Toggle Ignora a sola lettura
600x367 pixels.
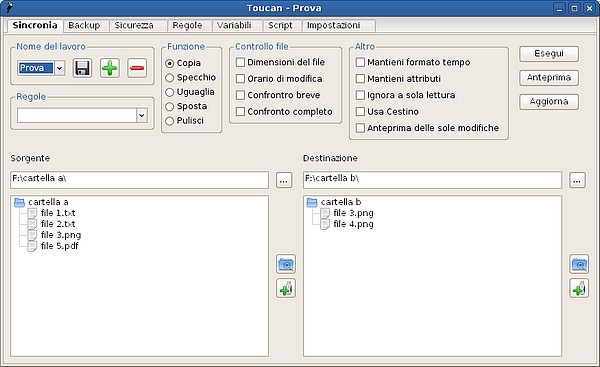360,95
